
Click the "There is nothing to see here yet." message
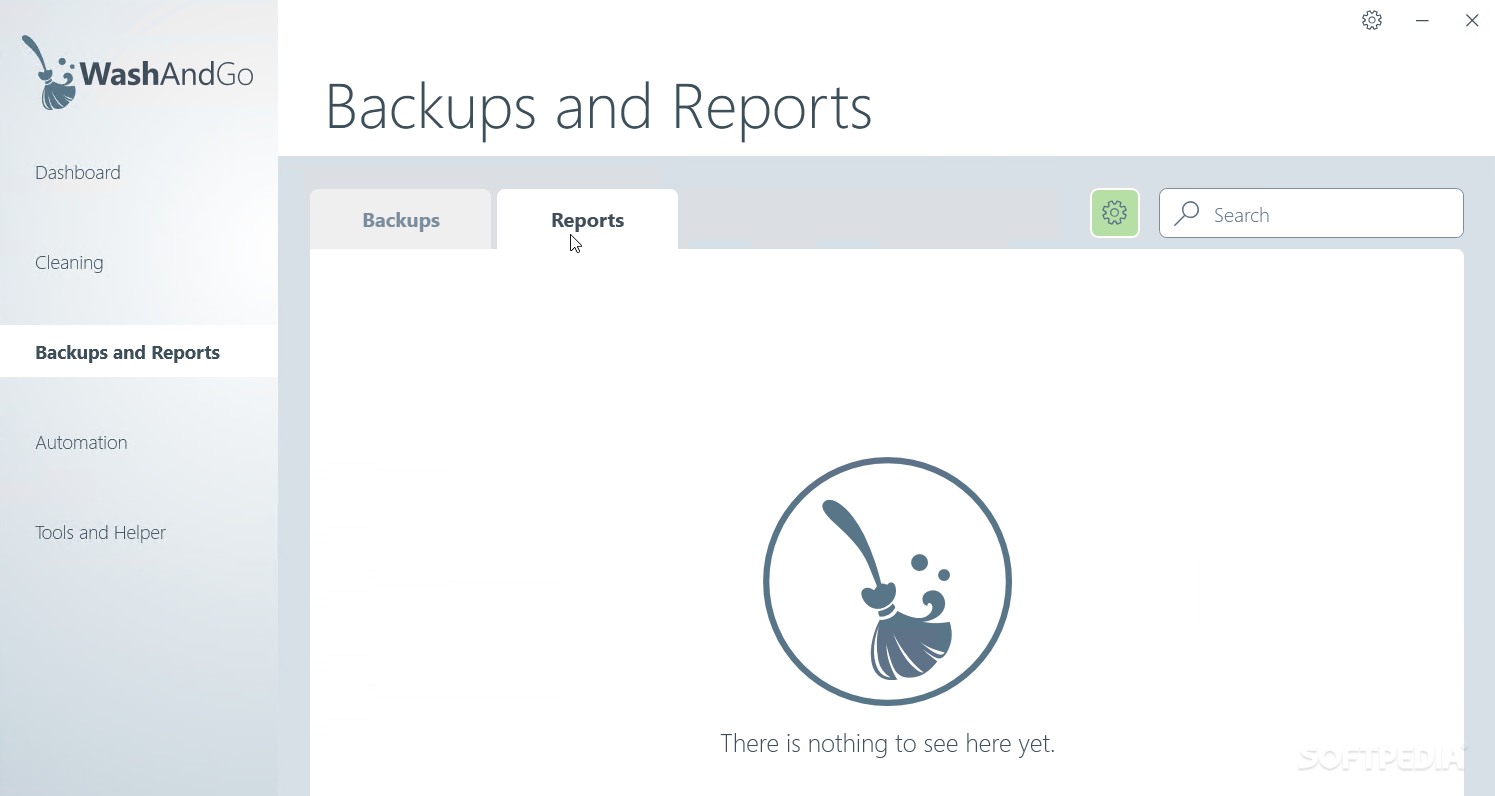[888, 743]
